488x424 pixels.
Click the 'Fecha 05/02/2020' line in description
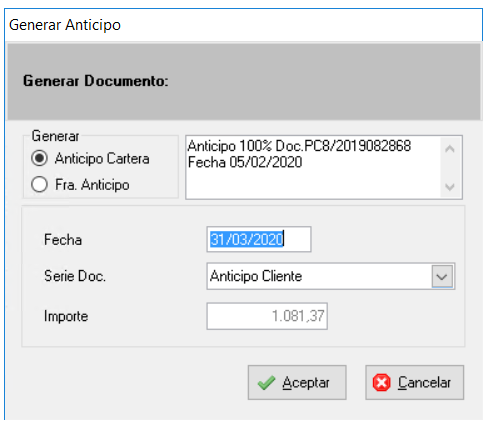[245, 162]
